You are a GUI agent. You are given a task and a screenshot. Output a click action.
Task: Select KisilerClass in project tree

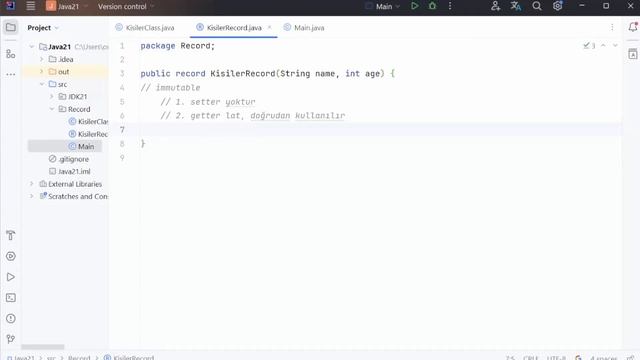pyautogui.click(x=89, y=122)
